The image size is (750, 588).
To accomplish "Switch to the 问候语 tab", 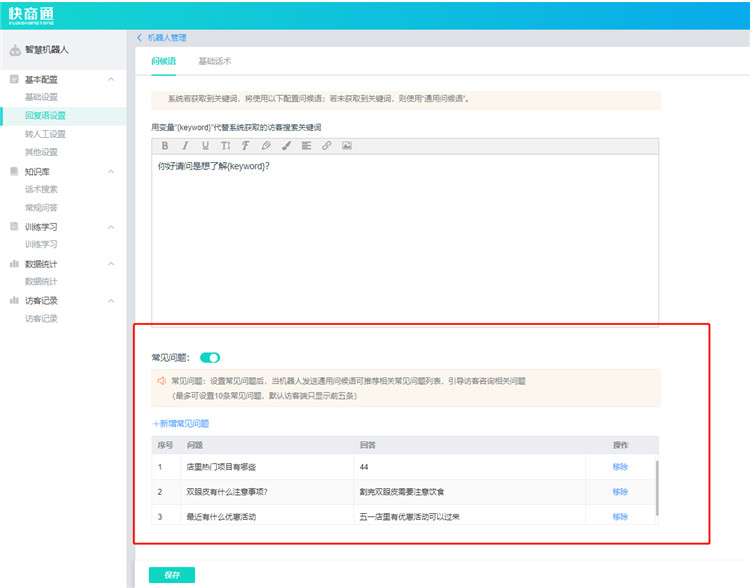I will [164, 61].
